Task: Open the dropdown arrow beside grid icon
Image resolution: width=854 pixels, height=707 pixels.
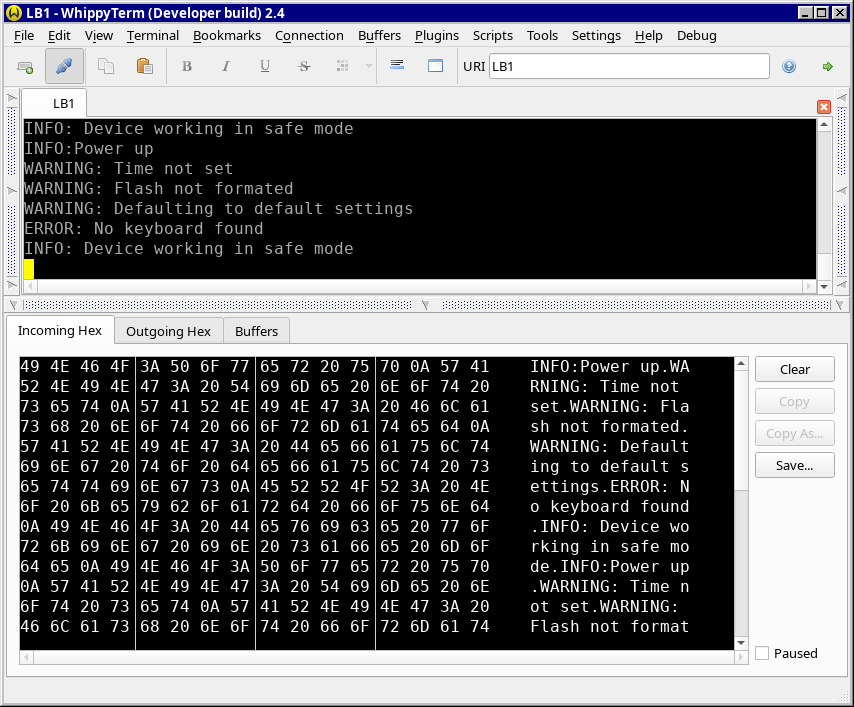Action: point(369,66)
